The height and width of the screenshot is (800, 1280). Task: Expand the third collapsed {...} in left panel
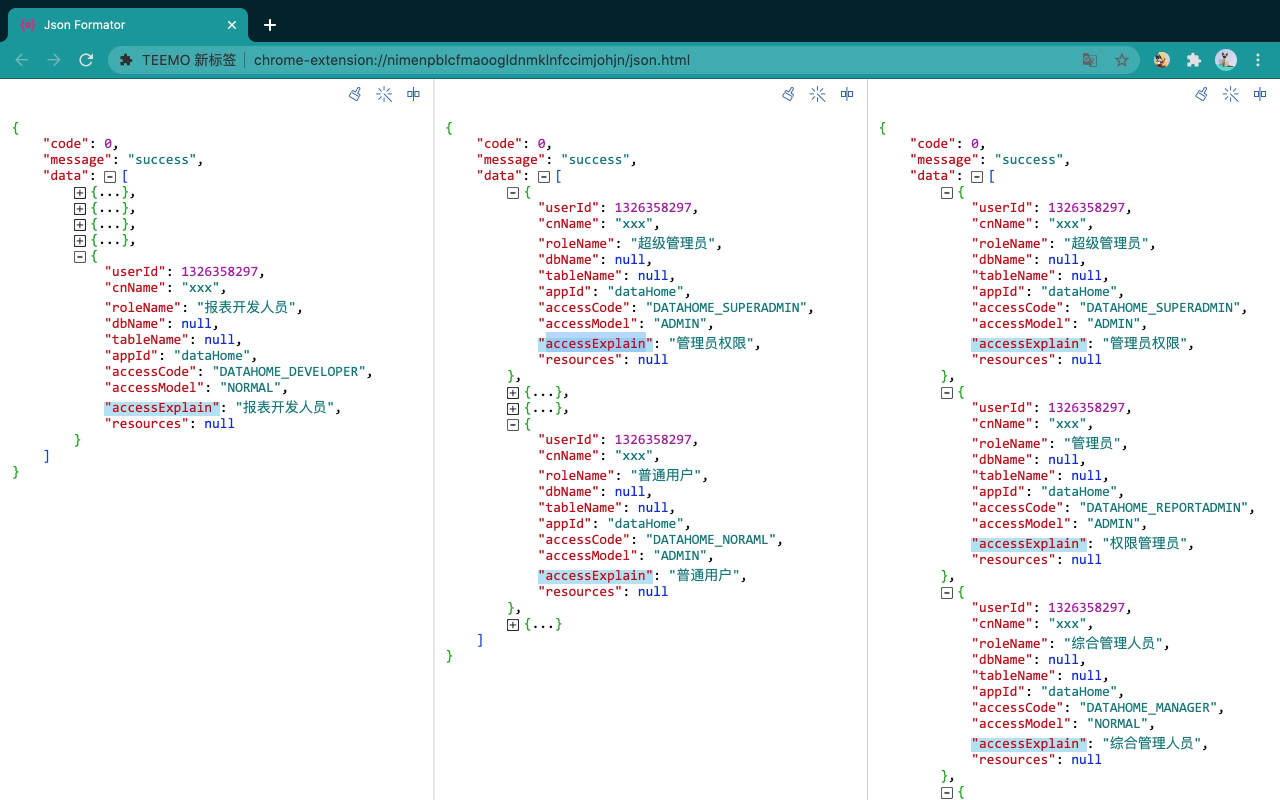point(80,224)
